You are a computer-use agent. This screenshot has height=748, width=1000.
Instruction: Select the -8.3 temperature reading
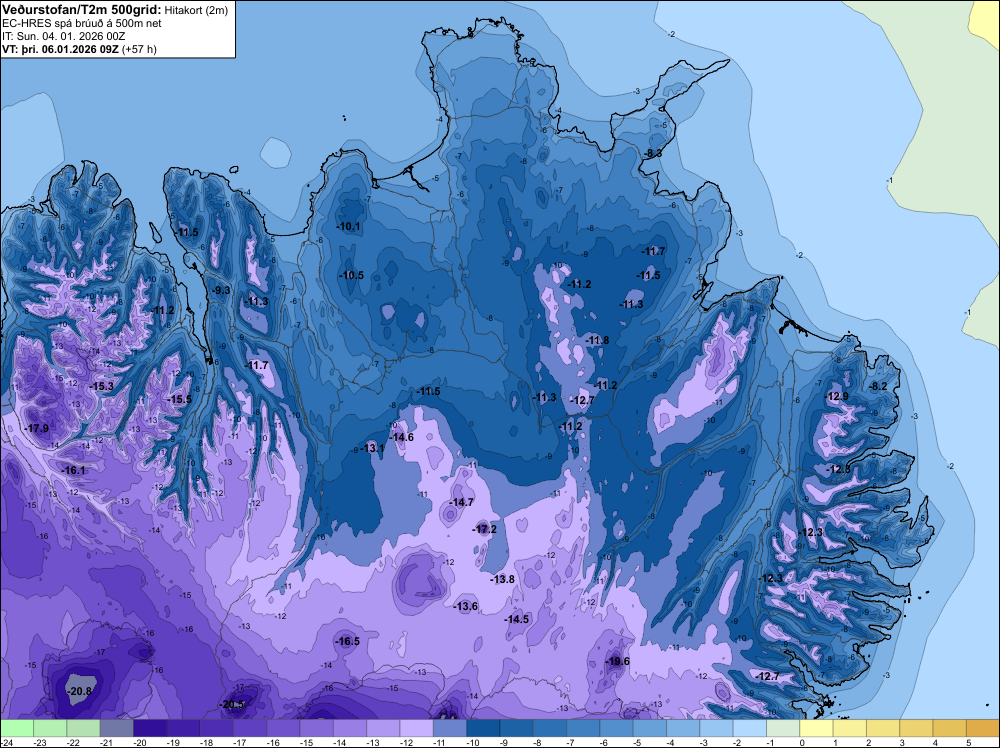coord(652,153)
